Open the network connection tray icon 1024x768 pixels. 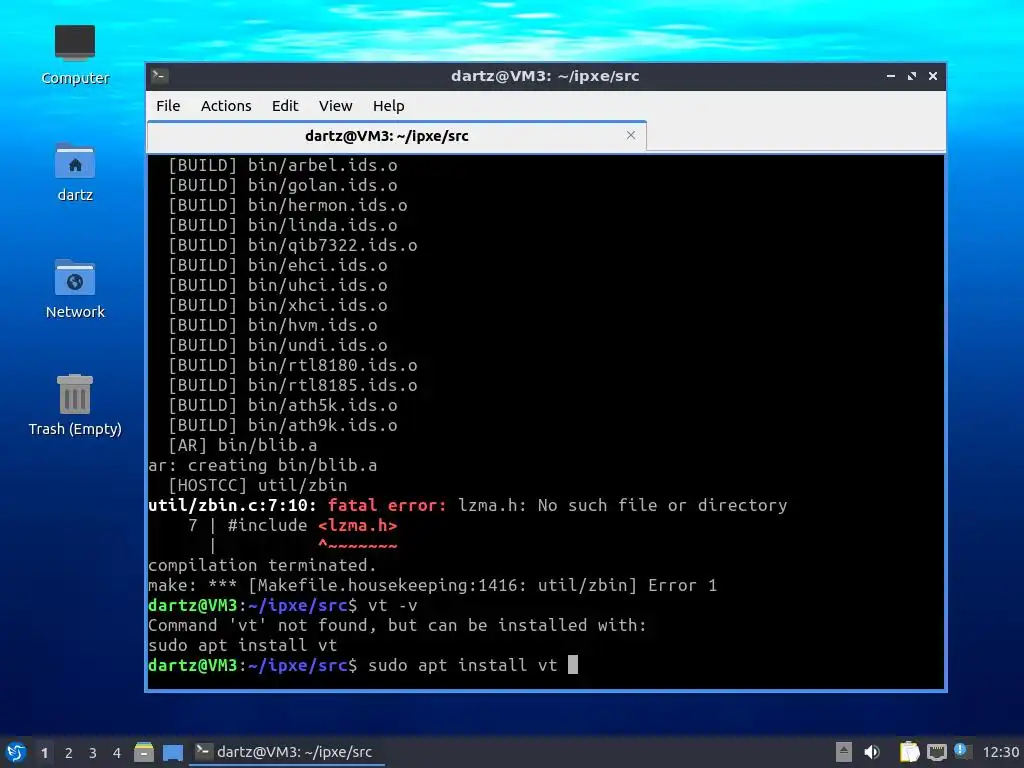(936, 752)
